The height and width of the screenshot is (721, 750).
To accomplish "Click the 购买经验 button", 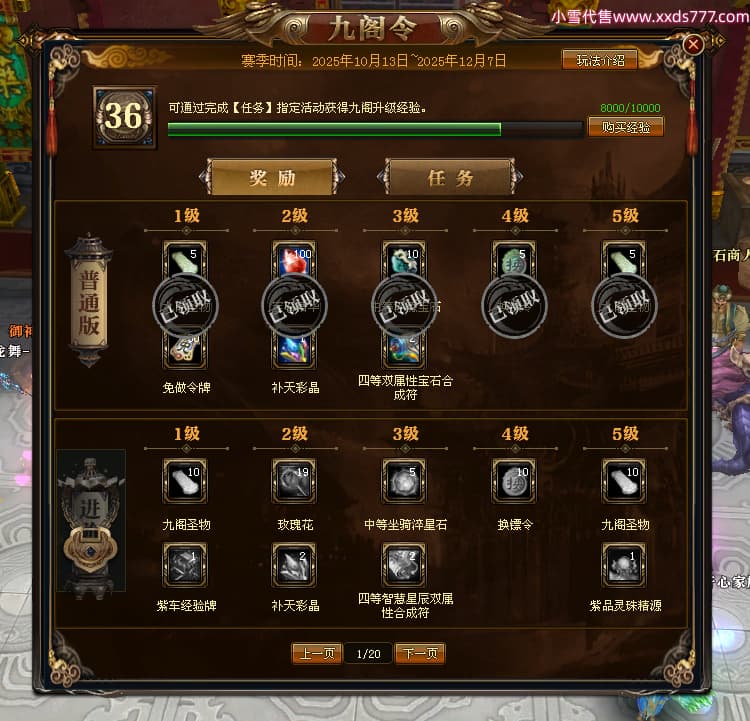I will 625,127.
